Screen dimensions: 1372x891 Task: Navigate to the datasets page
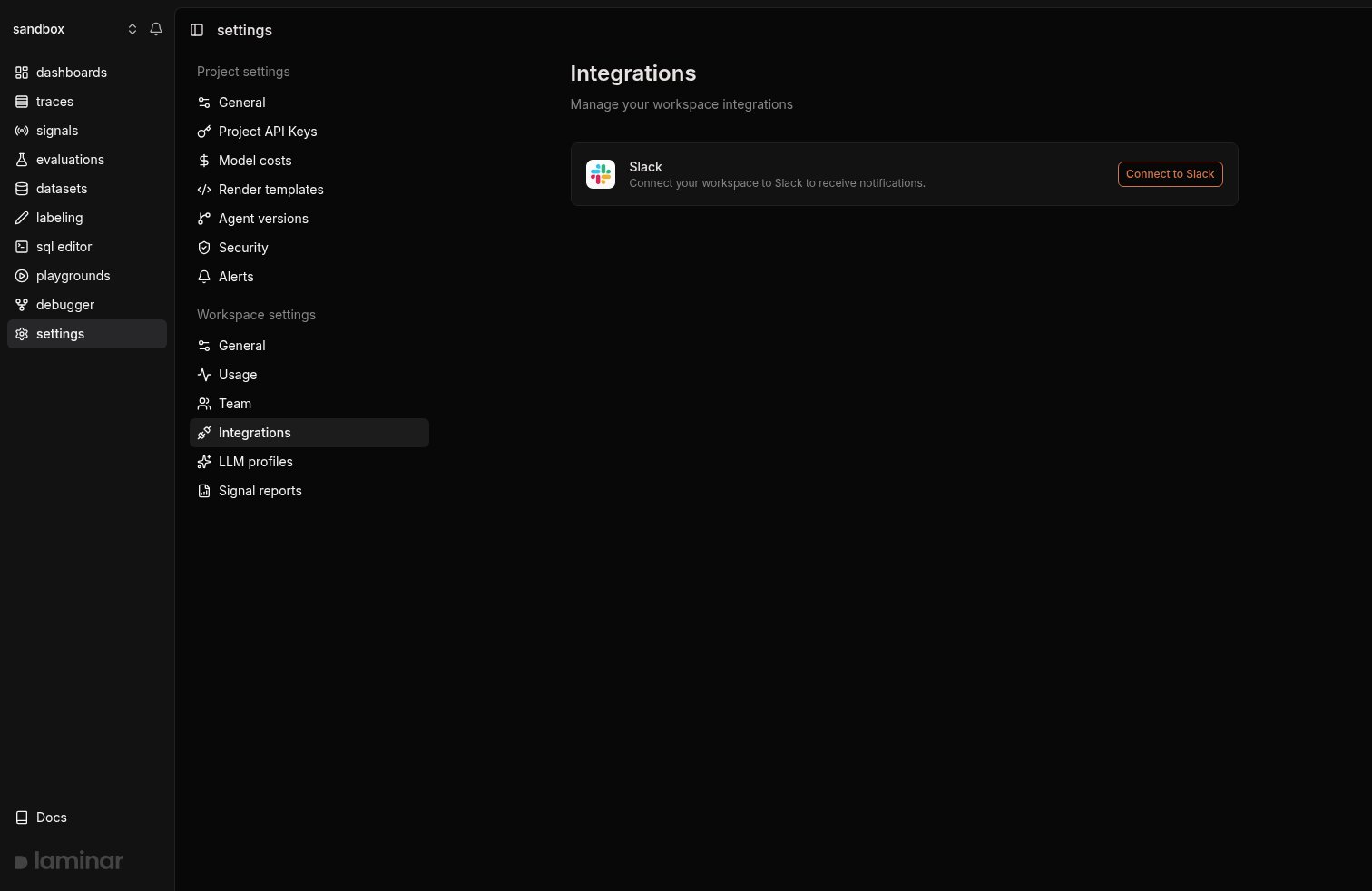(x=87, y=189)
